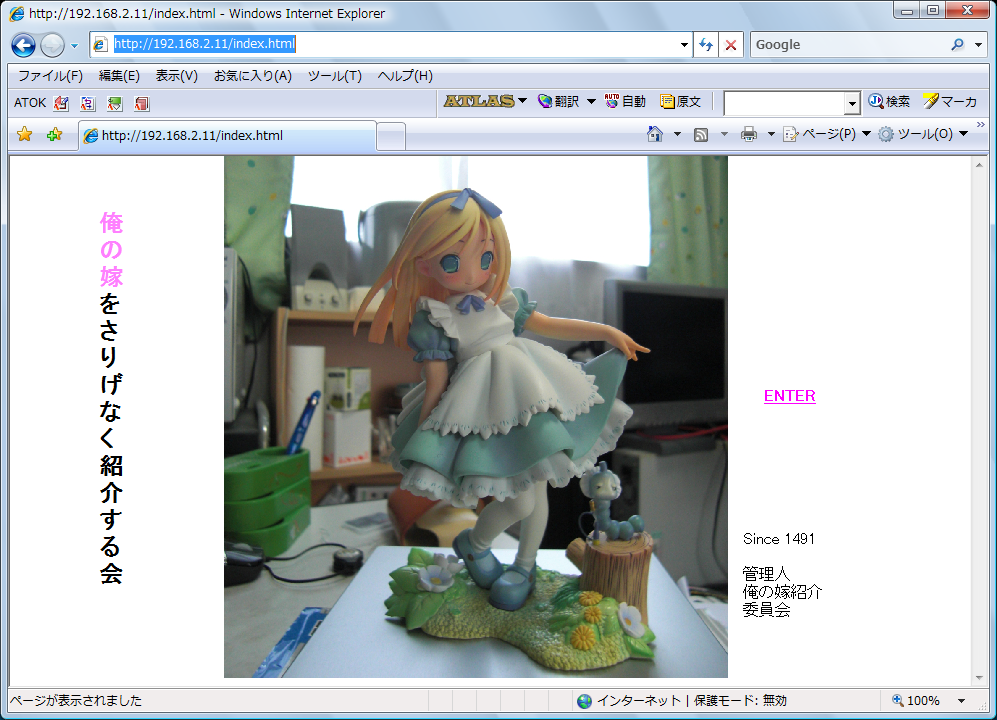Viewport: 997px width, 720px height.
Task: Click the Alice figurine photo
Action: [476, 417]
